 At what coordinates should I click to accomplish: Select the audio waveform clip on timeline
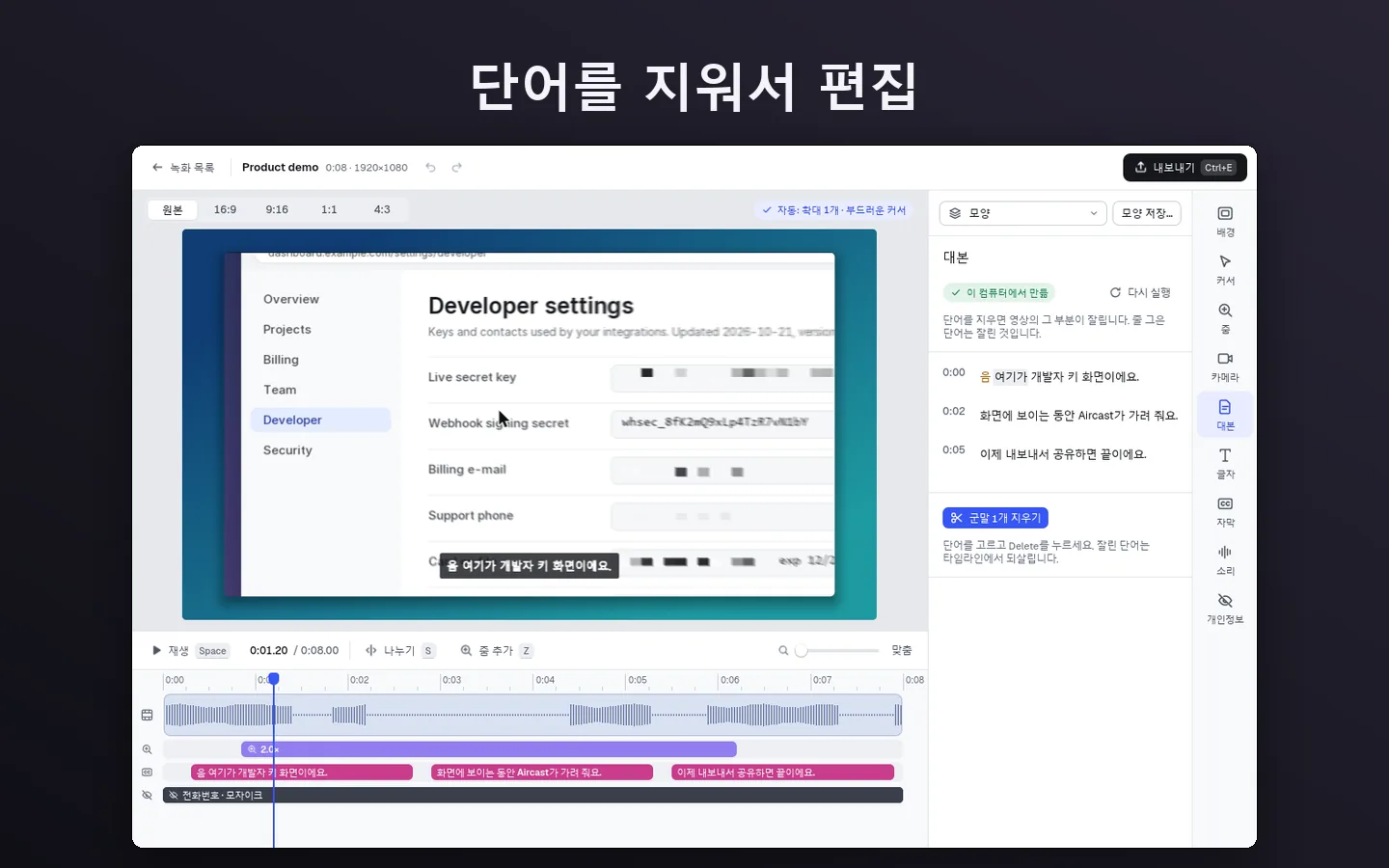pos(532,715)
